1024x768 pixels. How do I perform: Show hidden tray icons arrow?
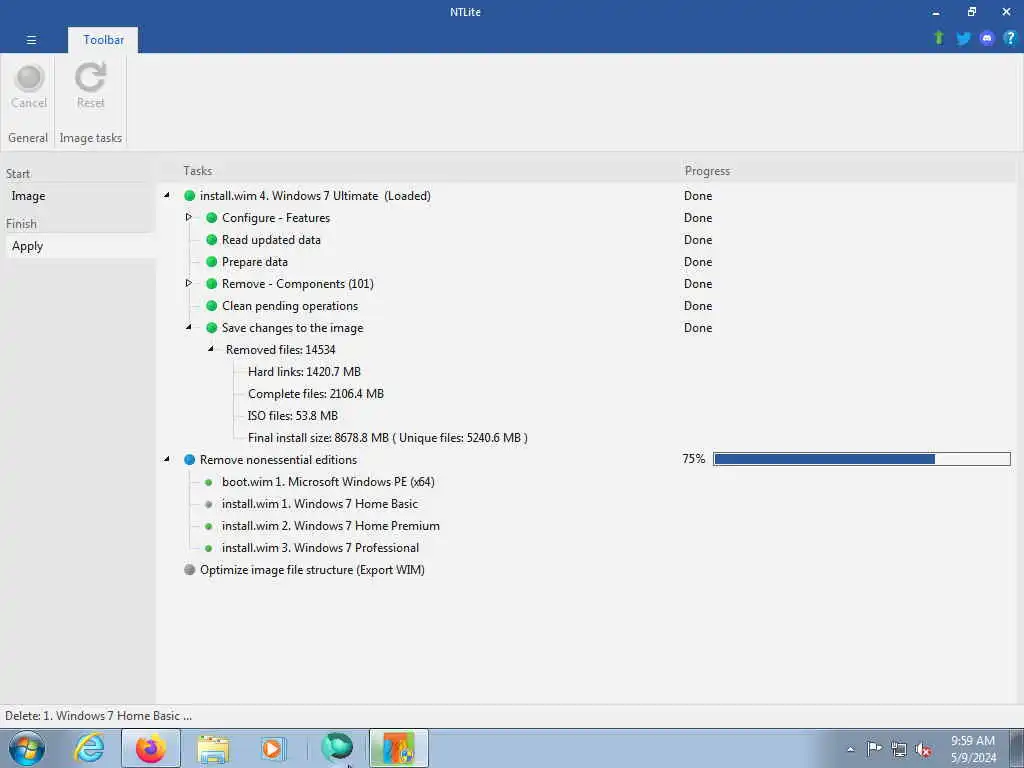click(850, 750)
